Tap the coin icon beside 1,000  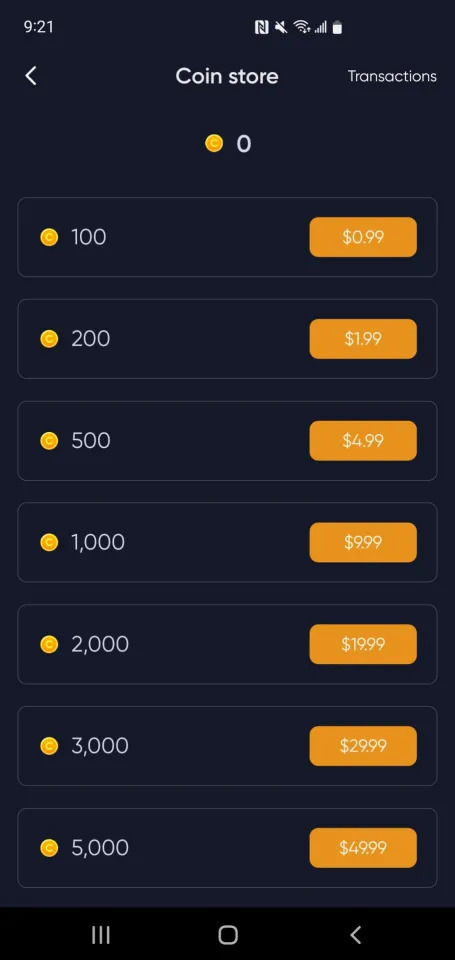click(x=49, y=542)
